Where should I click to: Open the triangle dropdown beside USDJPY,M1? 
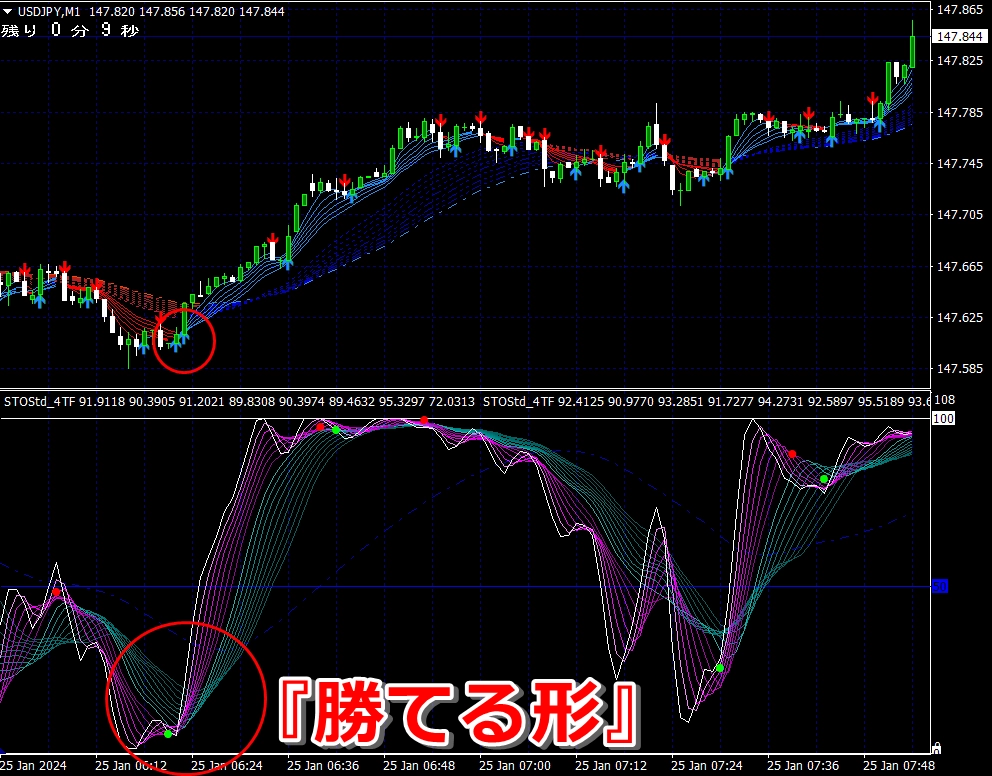click(8, 11)
